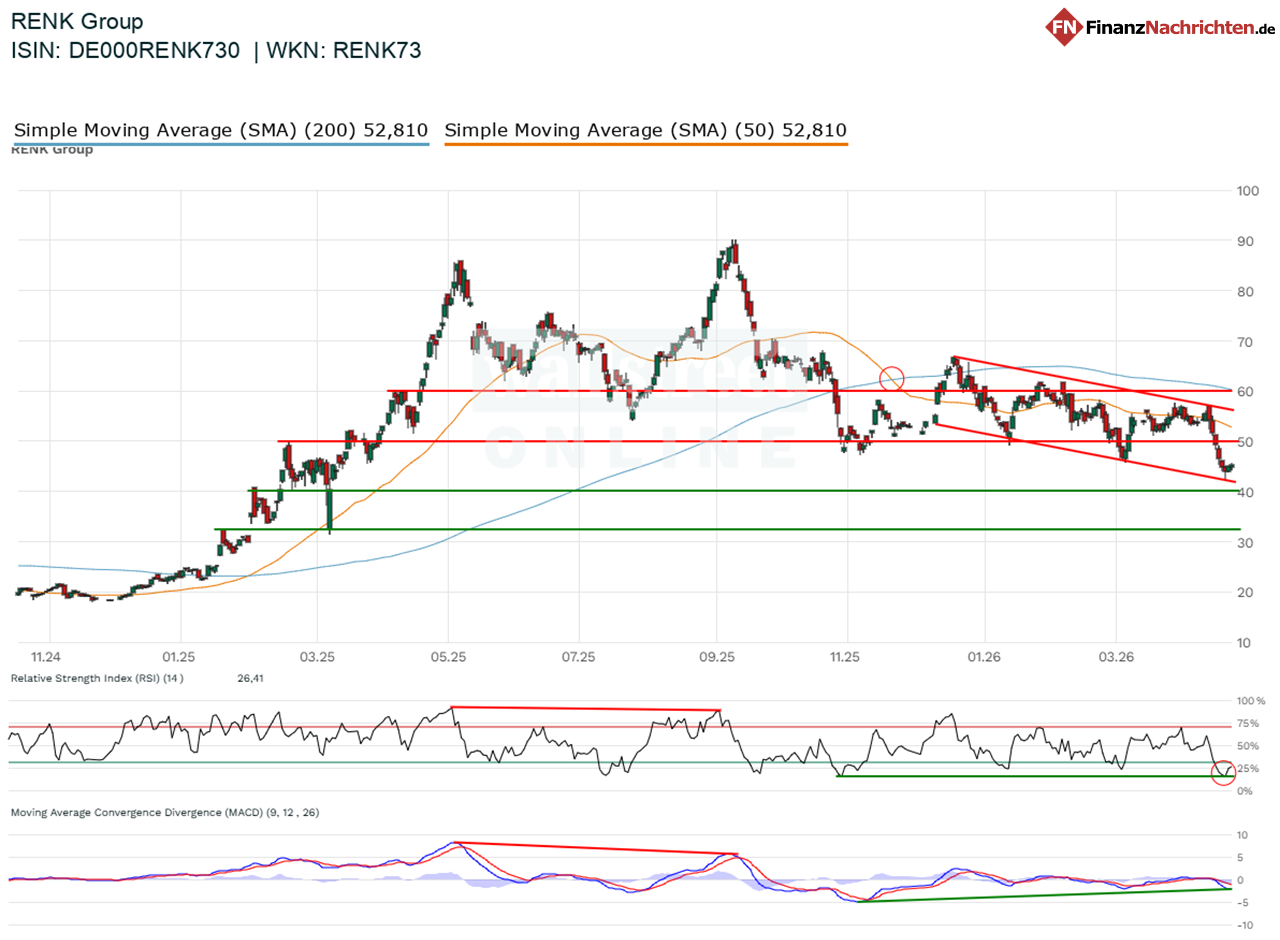Click the RSI 0% axis label
Screen dimensions: 1280x940
click(x=1247, y=791)
